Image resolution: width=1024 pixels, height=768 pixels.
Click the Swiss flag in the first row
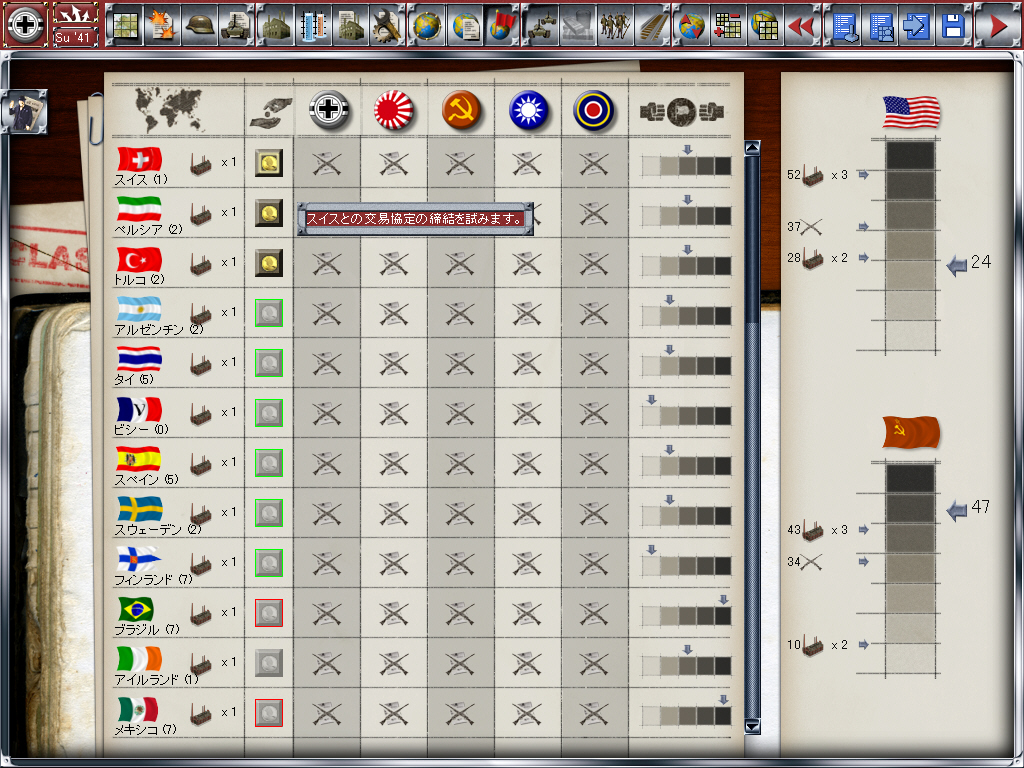pyautogui.click(x=139, y=159)
